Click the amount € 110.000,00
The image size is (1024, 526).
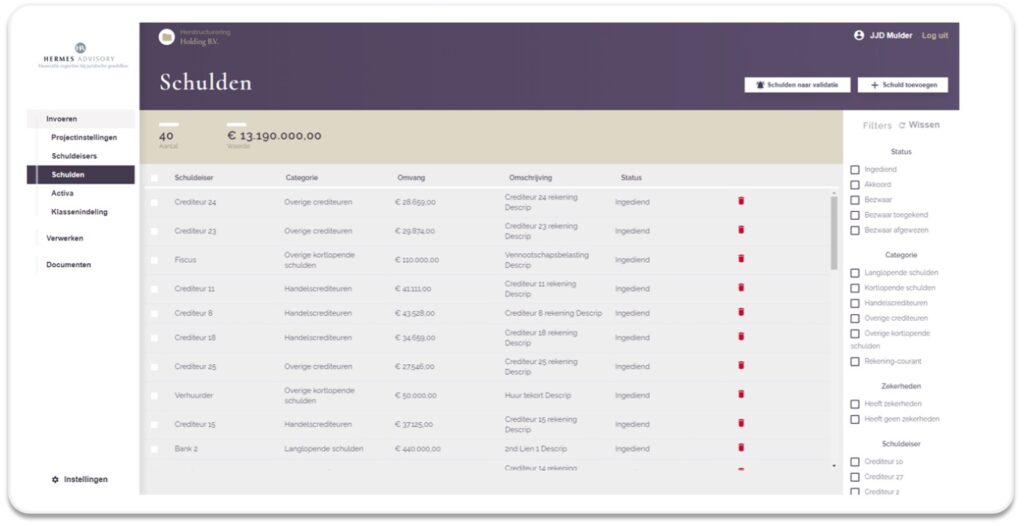click(x=417, y=260)
